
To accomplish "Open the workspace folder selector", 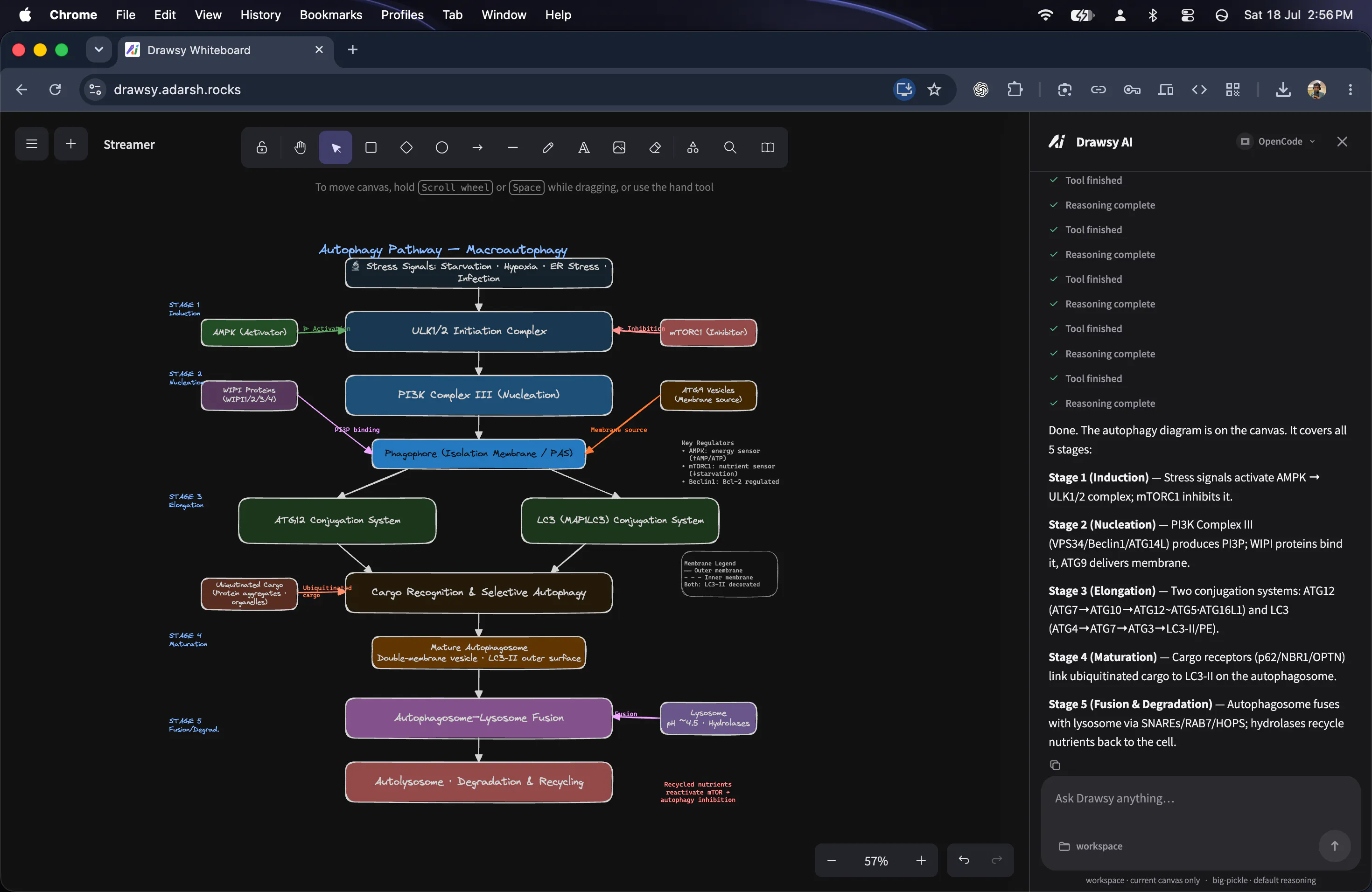I will pyautogui.click(x=1091, y=846).
